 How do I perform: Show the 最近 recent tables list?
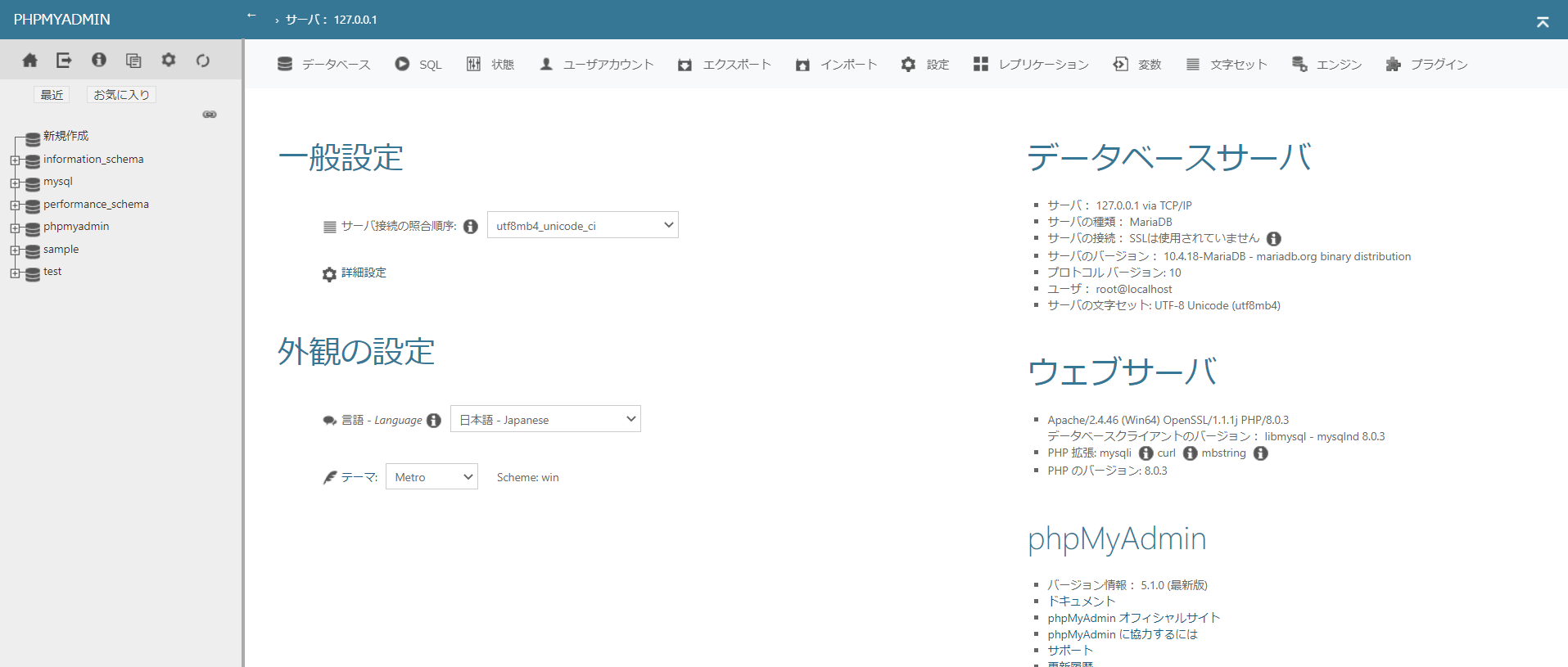click(52, 95)
